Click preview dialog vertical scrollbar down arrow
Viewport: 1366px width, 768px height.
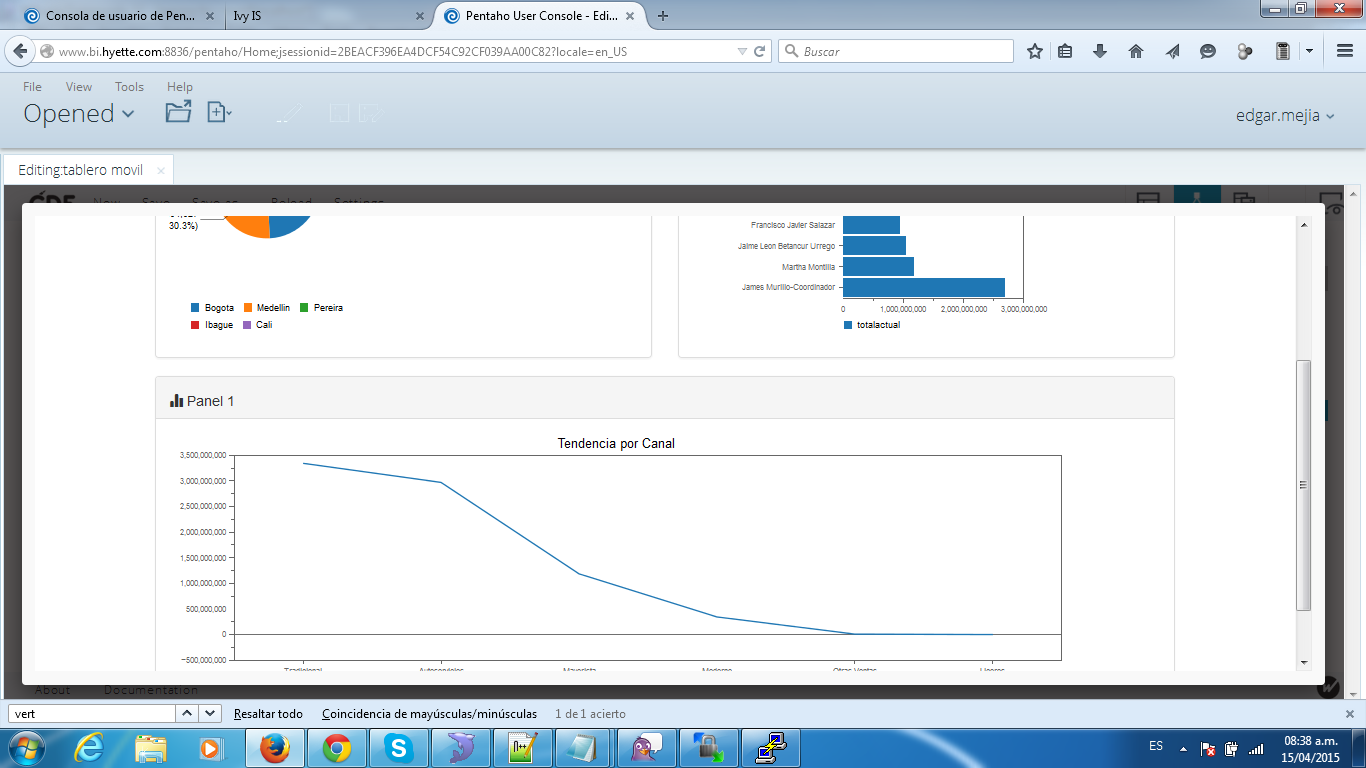pos(1303,663)
